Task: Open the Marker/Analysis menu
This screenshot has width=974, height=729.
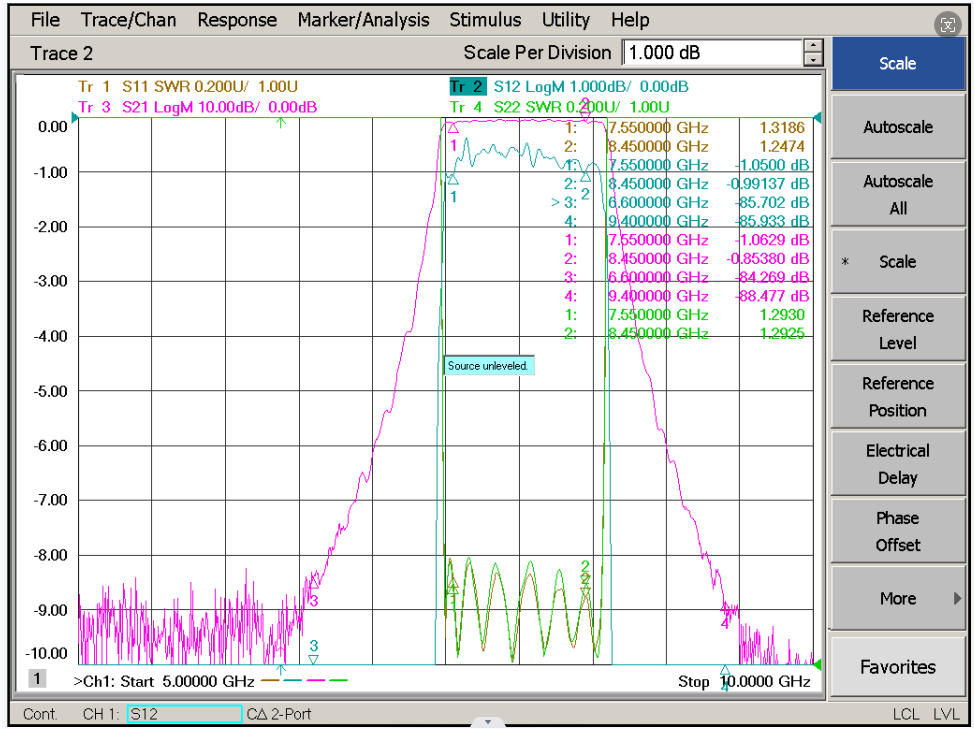Action: tap(363, 20)
